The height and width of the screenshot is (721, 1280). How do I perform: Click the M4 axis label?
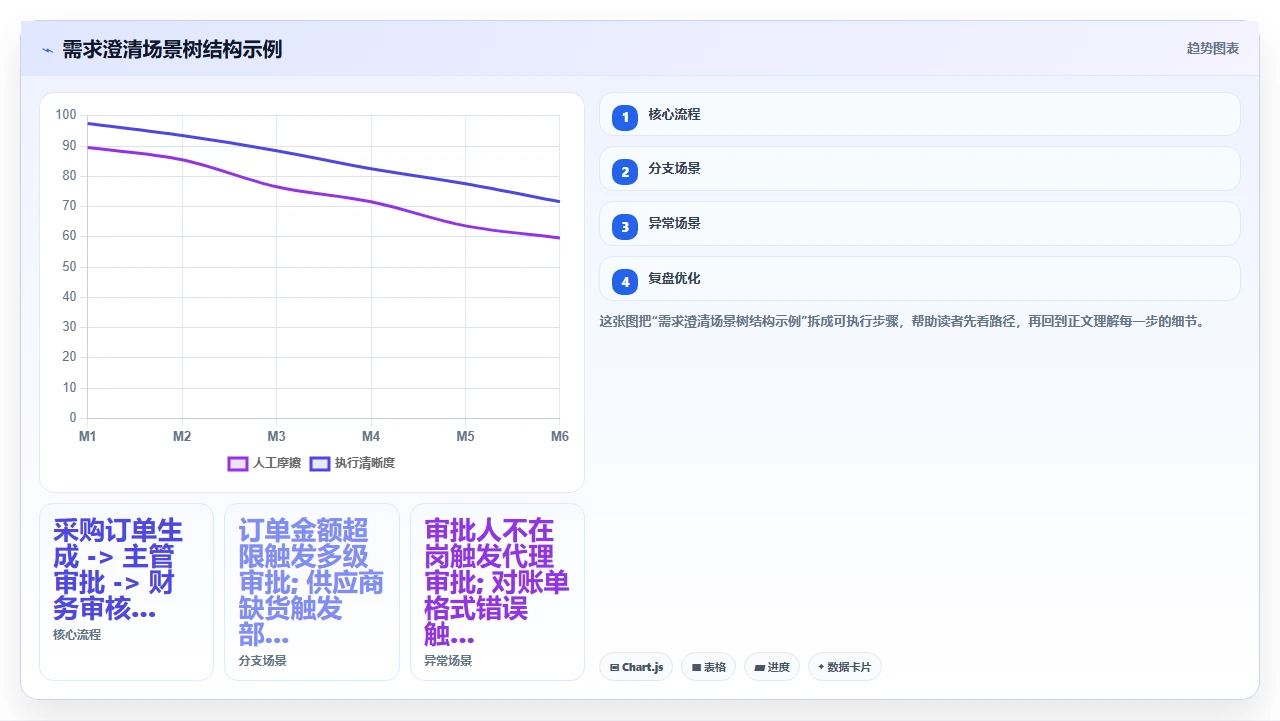pyautogui.click(x=371, y=437)
